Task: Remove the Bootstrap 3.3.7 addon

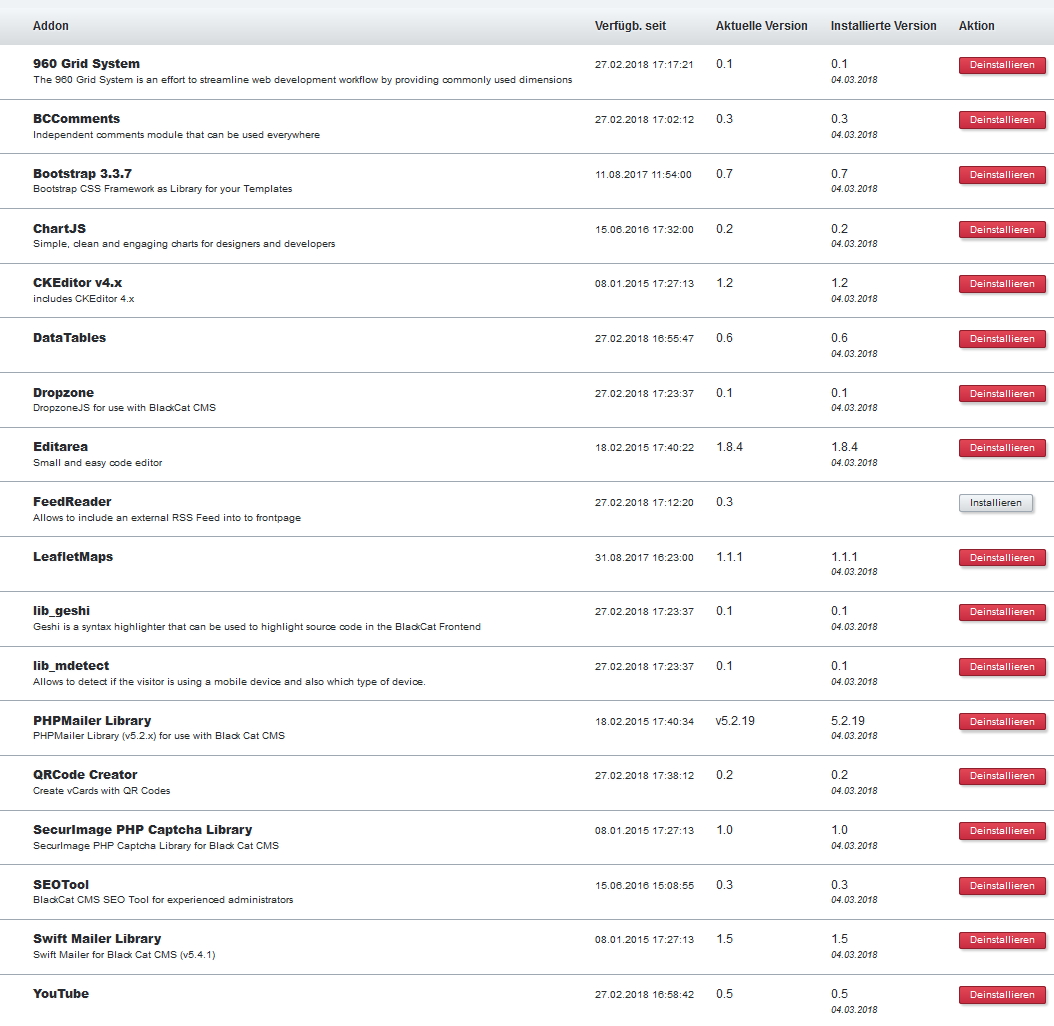Action: [1002, 175]
